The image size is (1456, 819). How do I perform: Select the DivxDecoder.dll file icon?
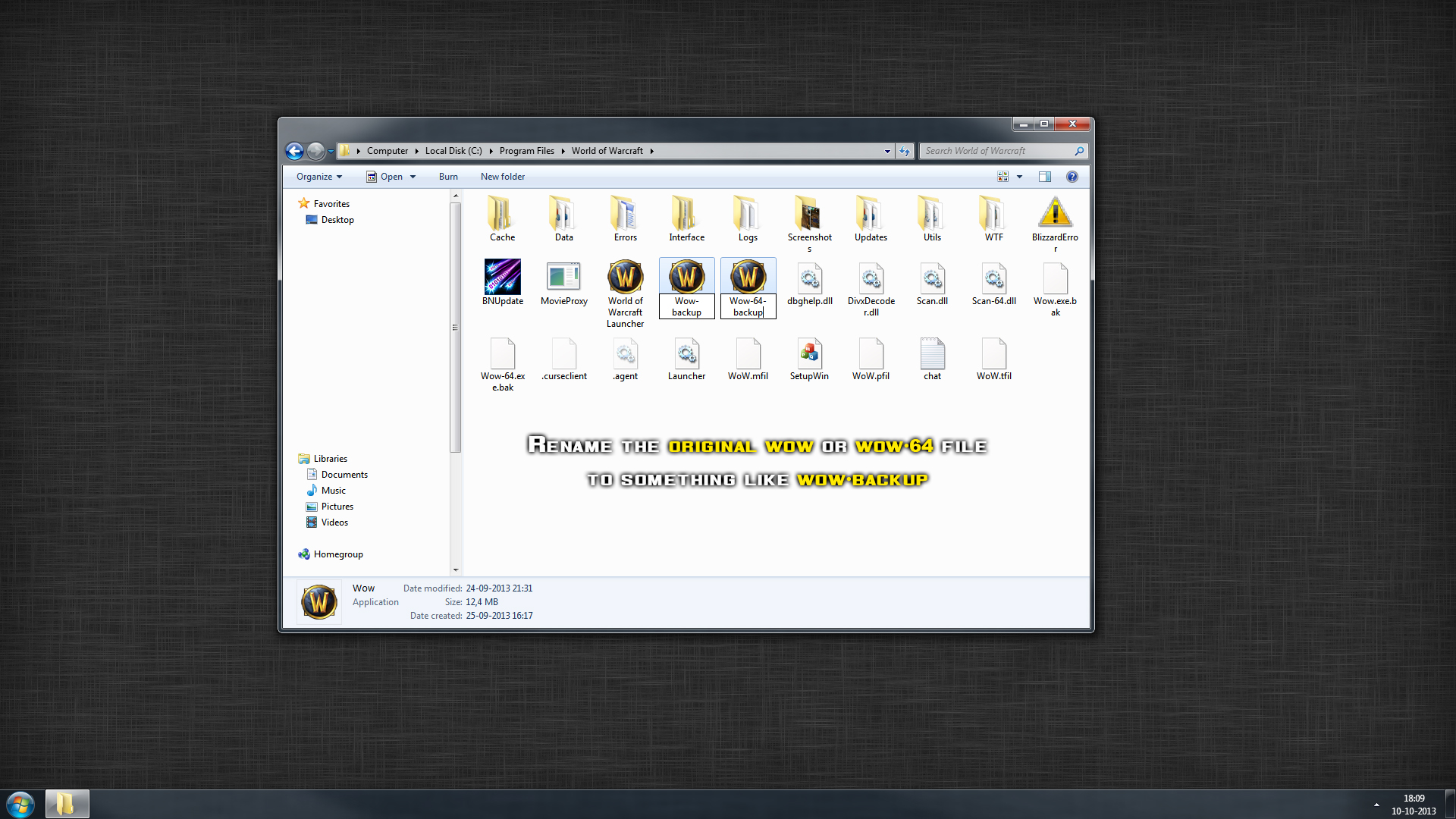click(871, 278)
